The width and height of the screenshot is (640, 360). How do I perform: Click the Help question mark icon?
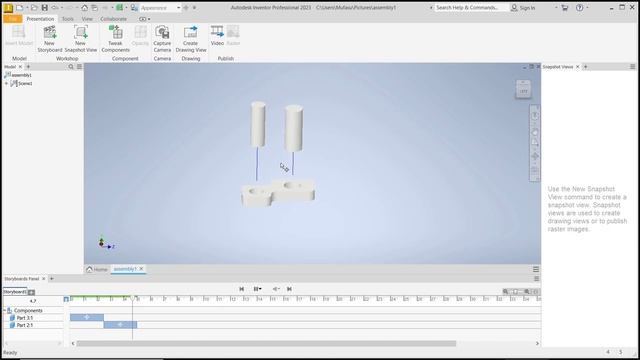tap(579, 7)
